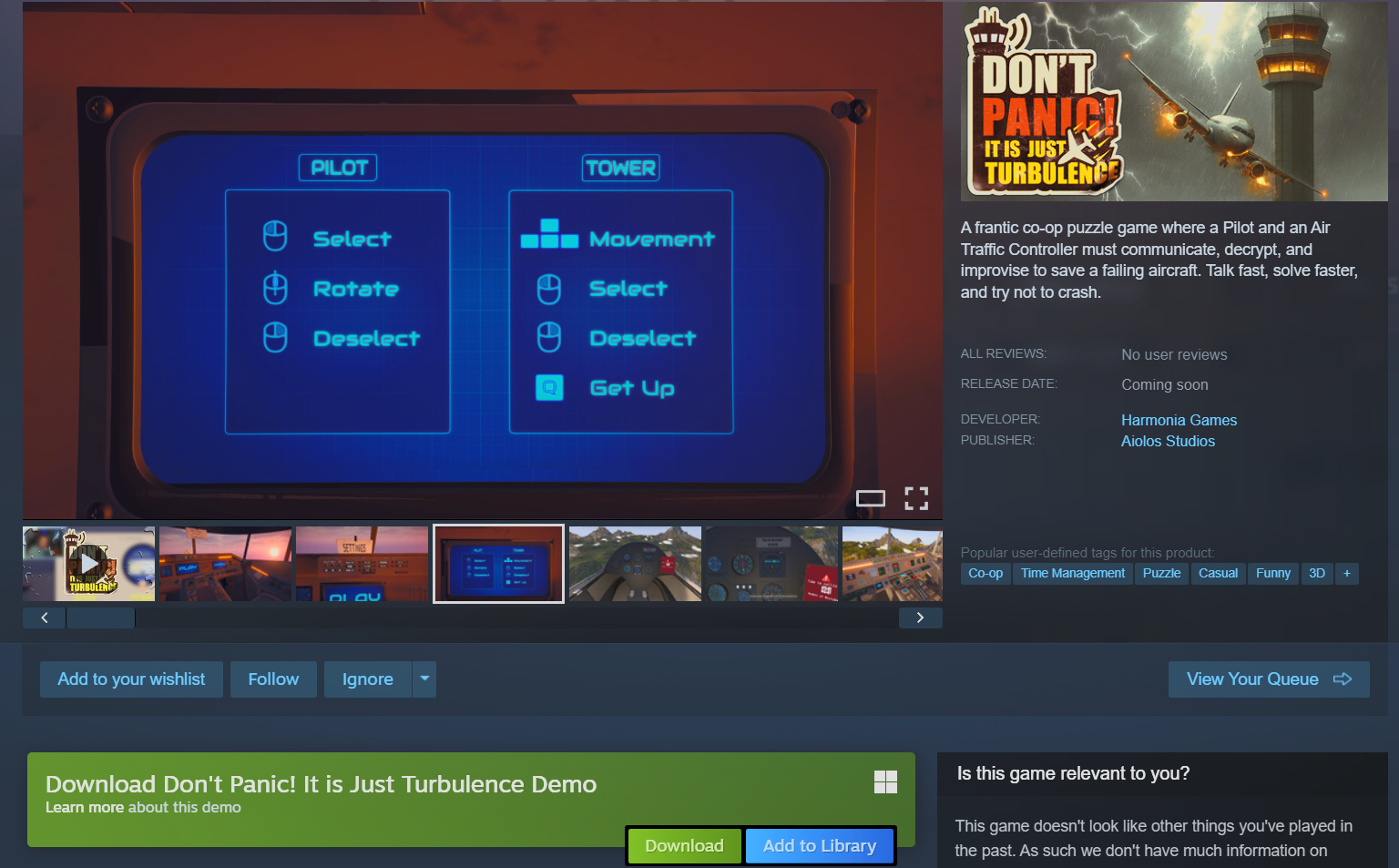Viewport: 1399px width, 868px height.
Task: Click the Don't Panic game header image
Action: [1174, 101]
